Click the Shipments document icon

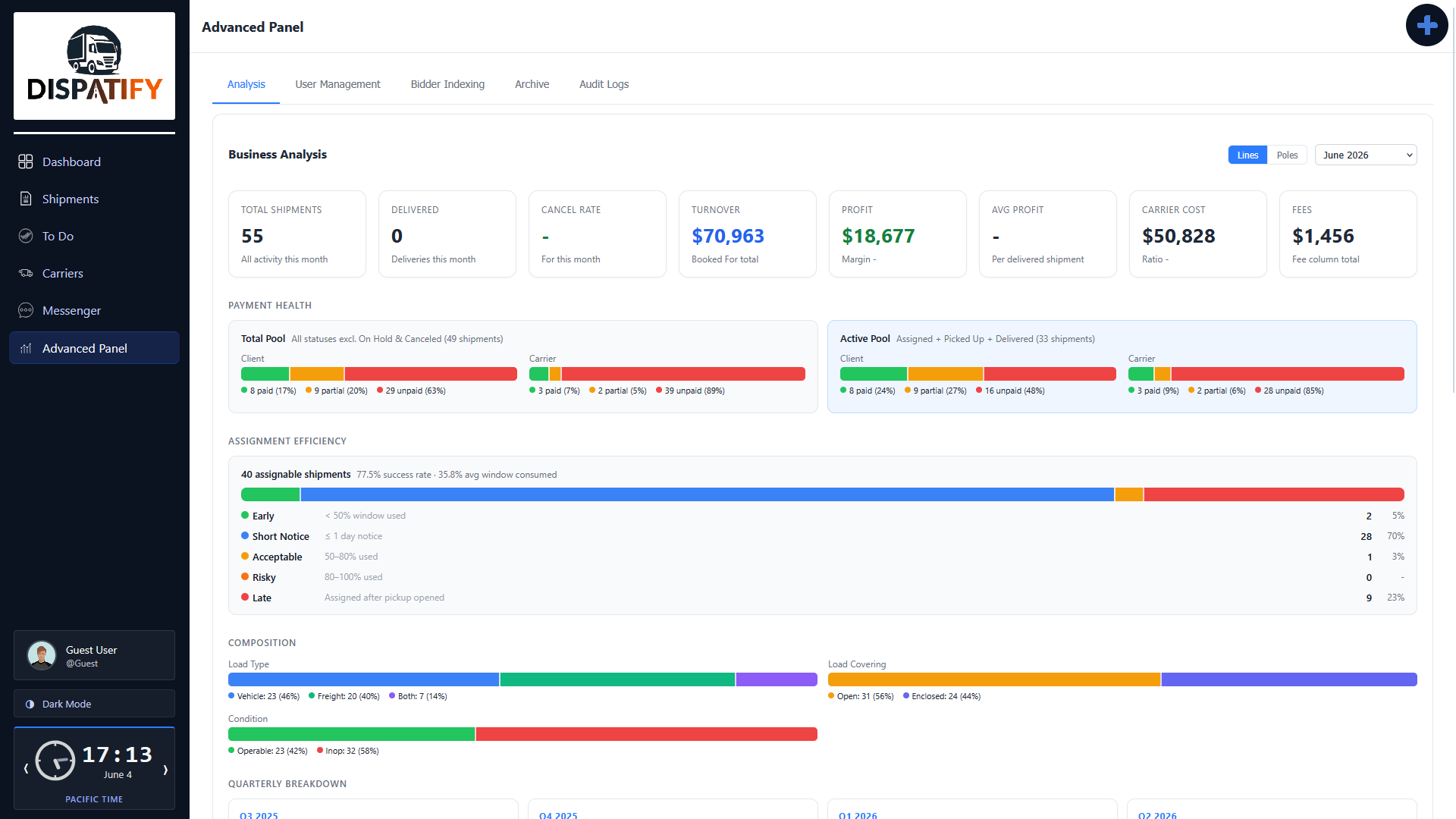(x=26, y=199)
